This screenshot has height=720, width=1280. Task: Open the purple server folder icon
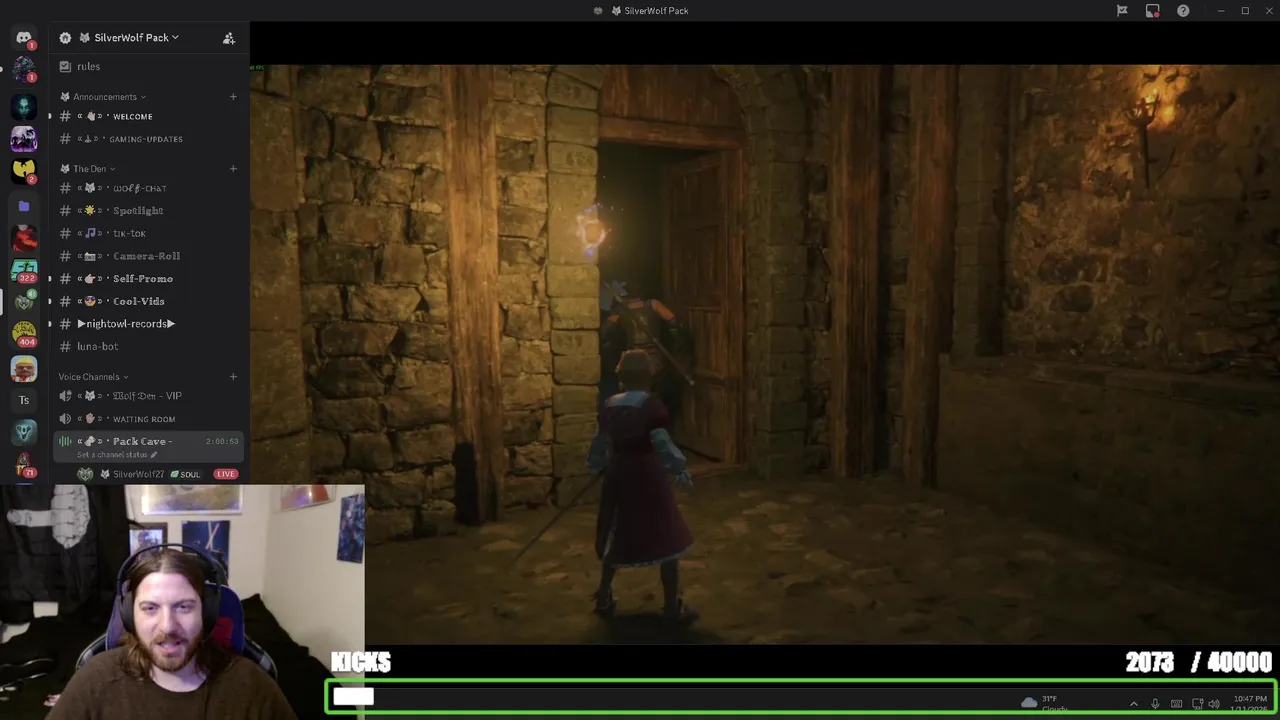click(x=24, y=206)
